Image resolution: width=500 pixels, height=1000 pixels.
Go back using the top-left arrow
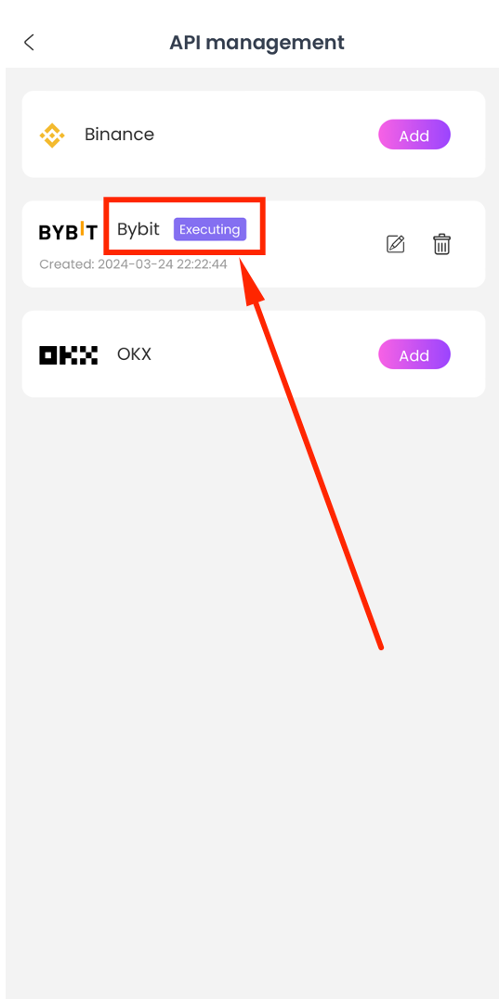click(29, 43)
